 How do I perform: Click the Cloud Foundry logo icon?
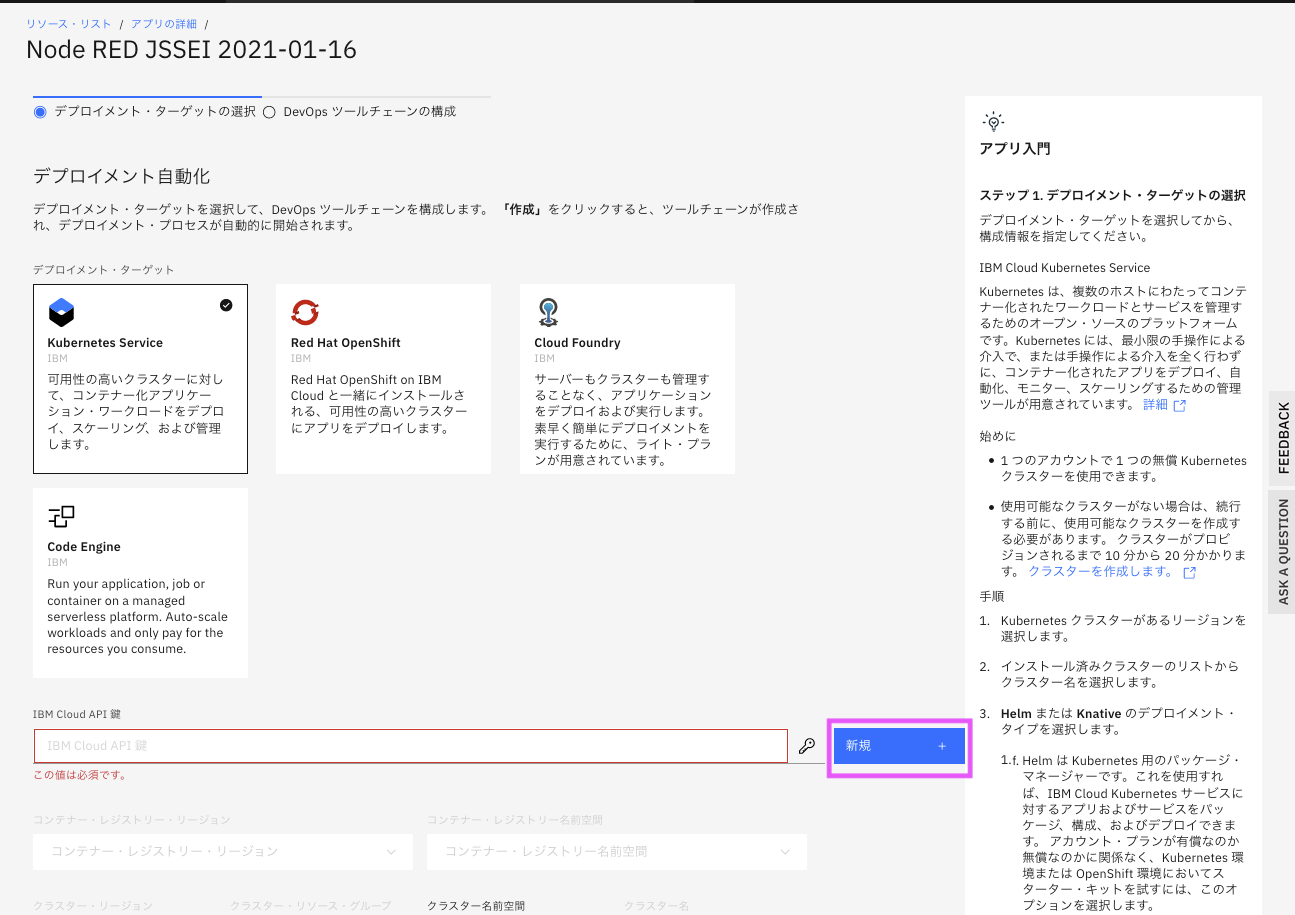click(547, 313)
